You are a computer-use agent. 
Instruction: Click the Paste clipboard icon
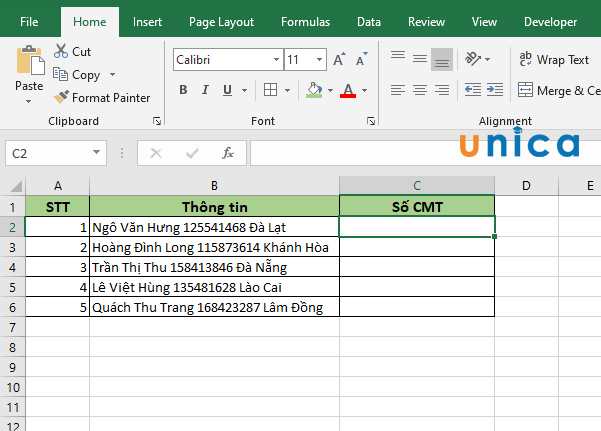[x=30, y=61]
